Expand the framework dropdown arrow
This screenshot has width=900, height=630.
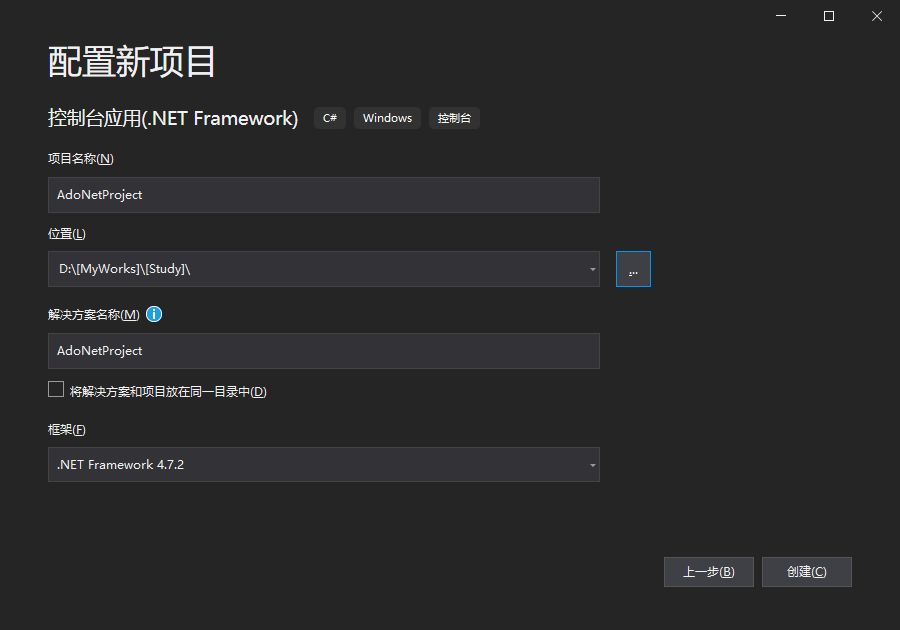point(592,465)
